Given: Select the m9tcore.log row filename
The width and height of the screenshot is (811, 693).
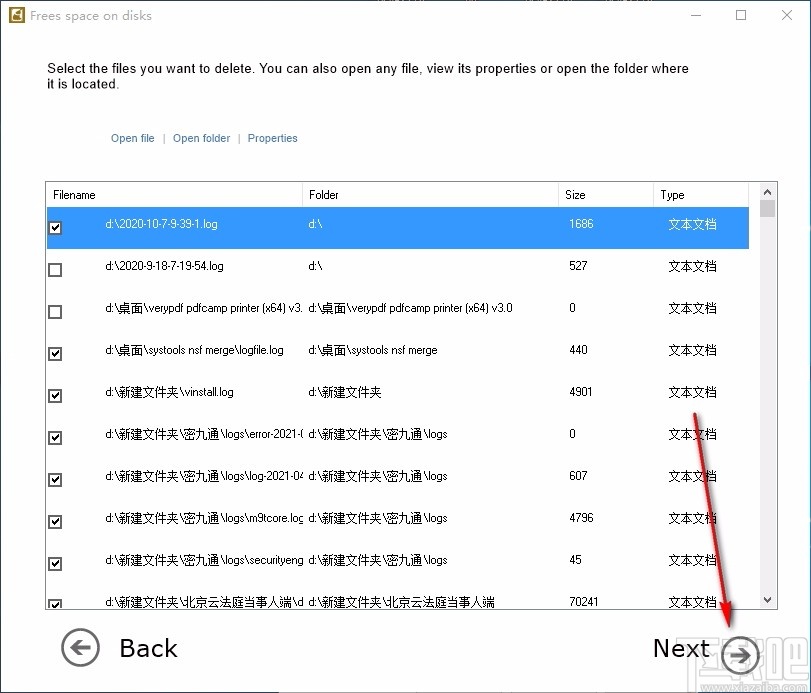Looking at the screenshot, I should (x=204, y=518).
